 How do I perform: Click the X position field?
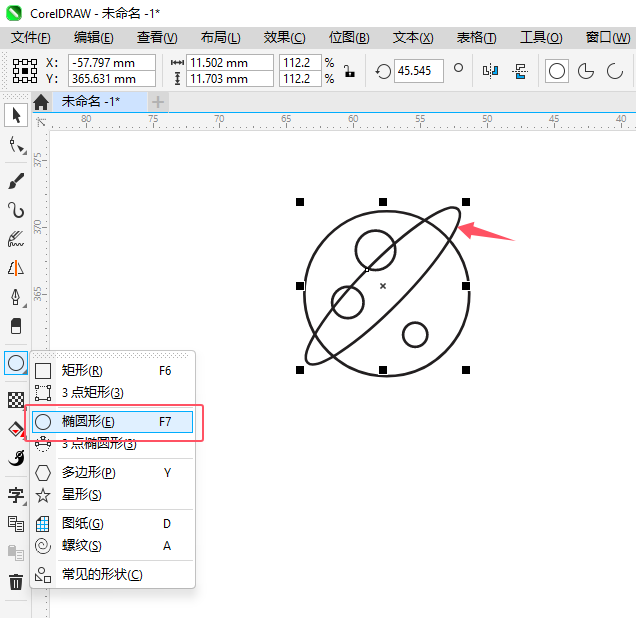112,63
